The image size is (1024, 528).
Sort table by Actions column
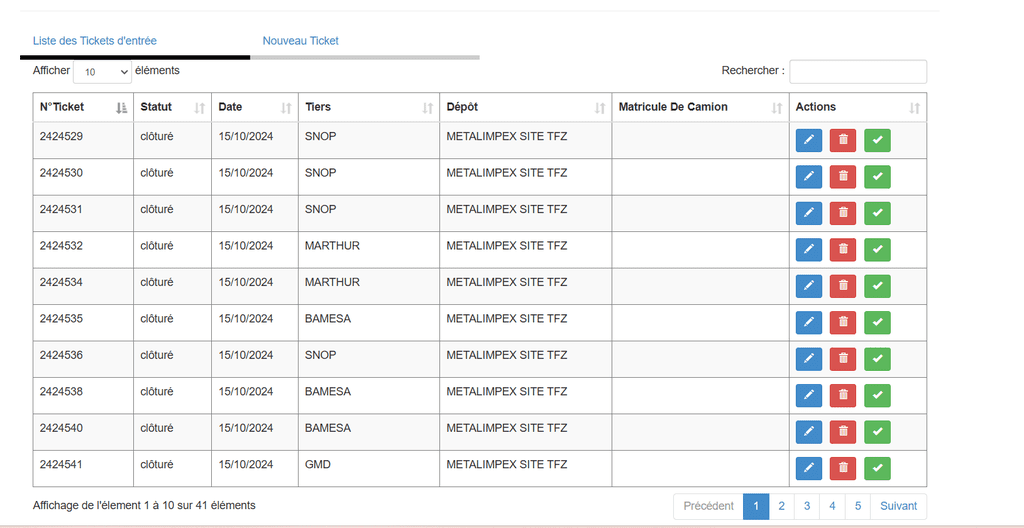click(857, 107)
